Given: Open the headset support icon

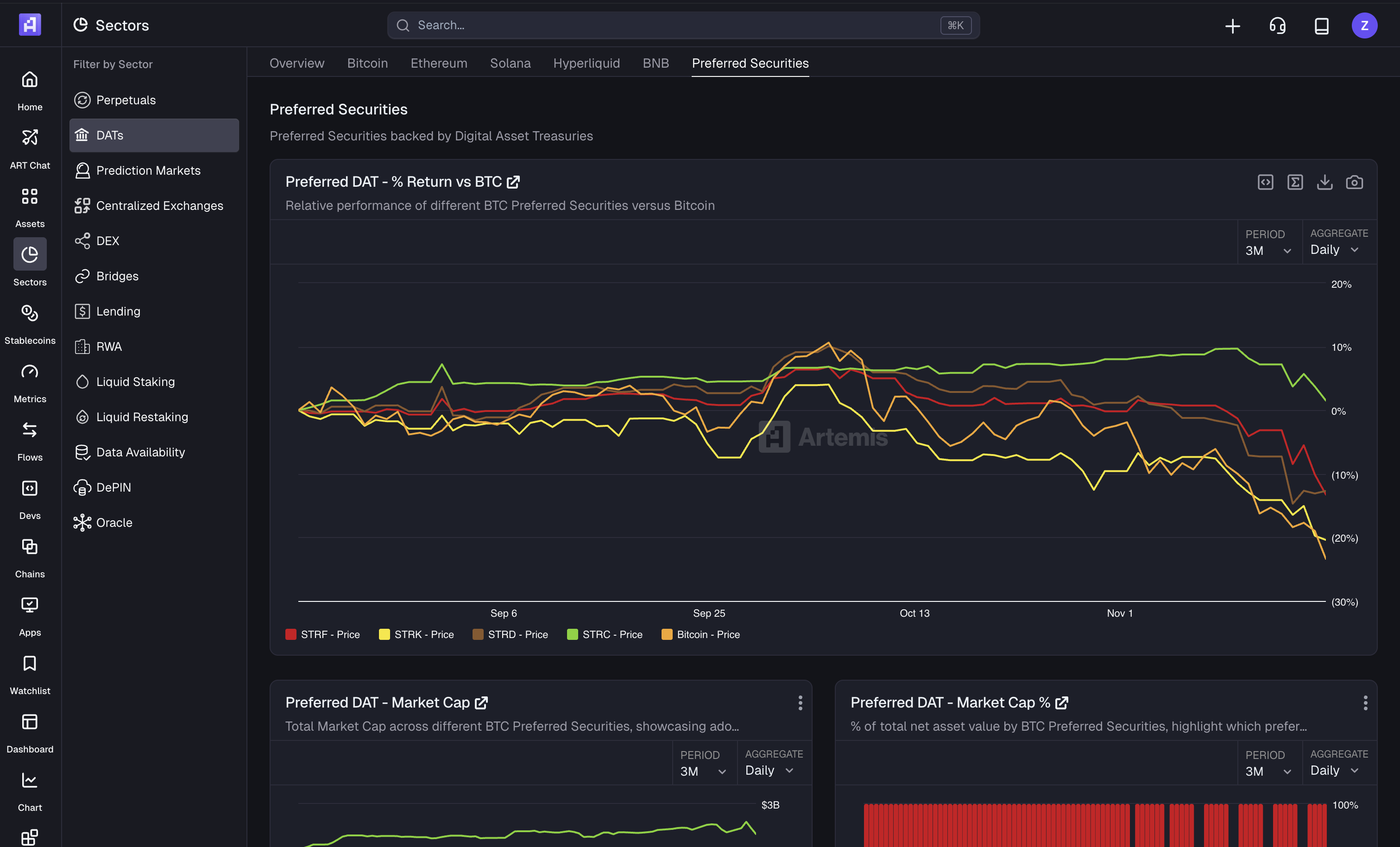Looking at the screenshot, I should (1277, 25).
